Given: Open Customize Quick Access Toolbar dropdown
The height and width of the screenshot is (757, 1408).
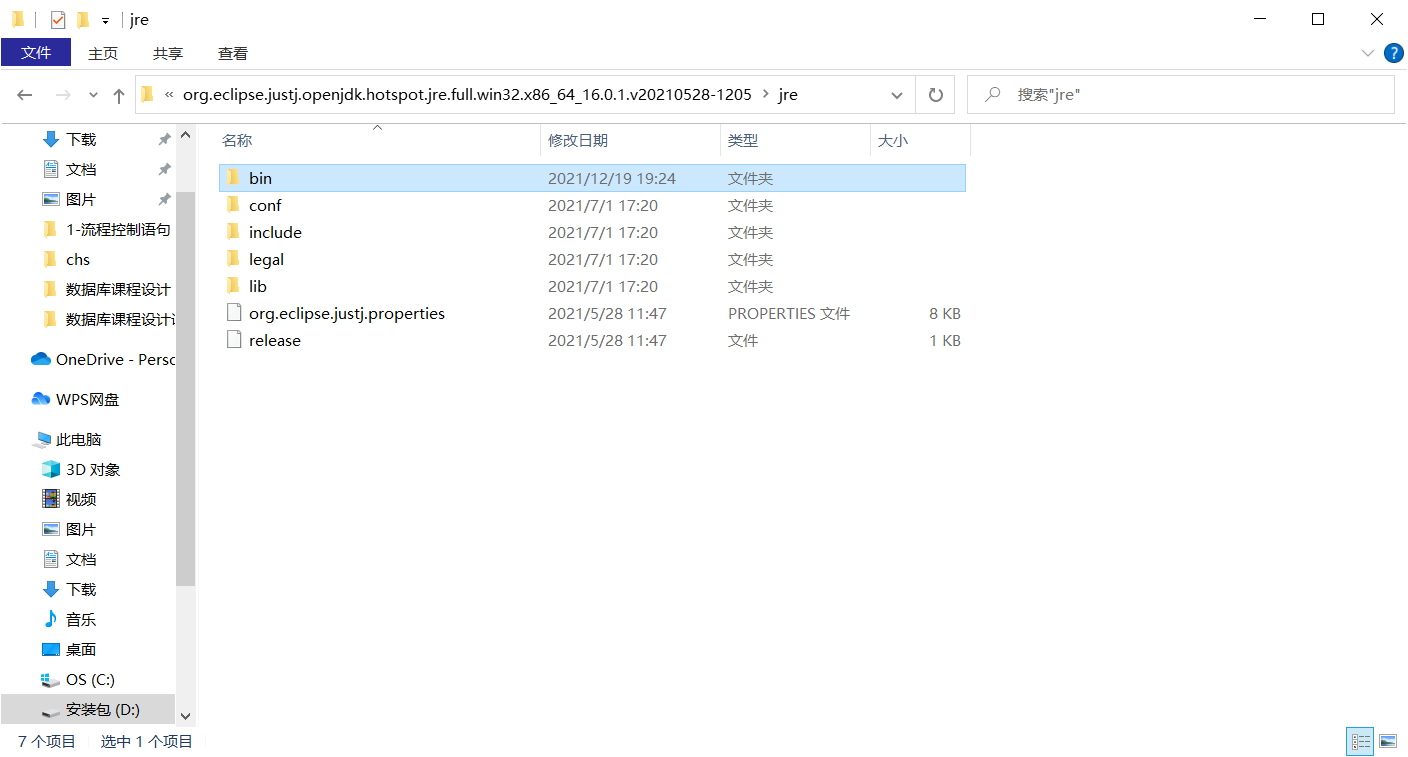Looking at the screenshot, I should pyautogui.click(x=105, y=20).
